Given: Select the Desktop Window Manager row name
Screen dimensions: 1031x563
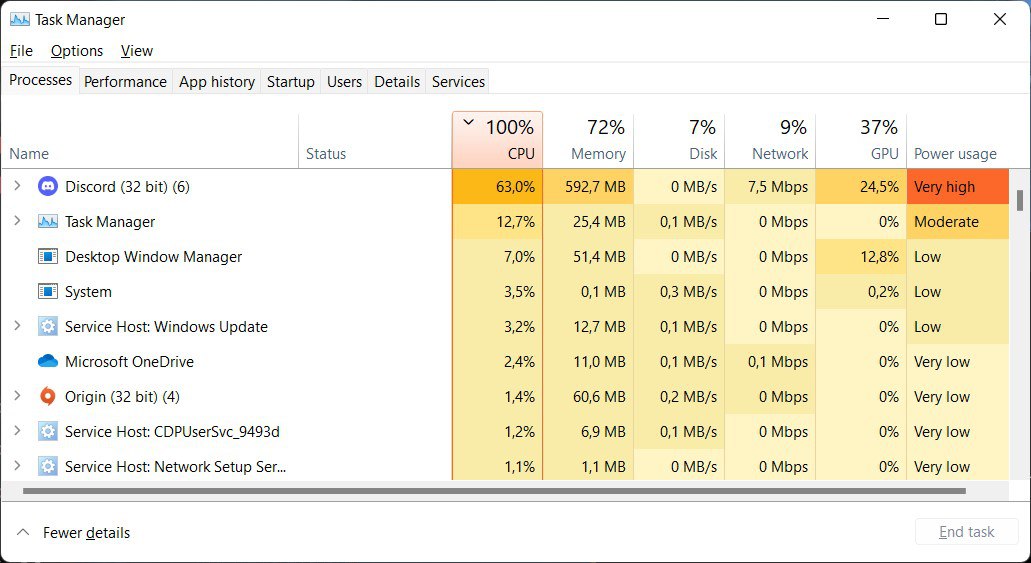Looking at the screenshot, I should [x=153, y=257].
